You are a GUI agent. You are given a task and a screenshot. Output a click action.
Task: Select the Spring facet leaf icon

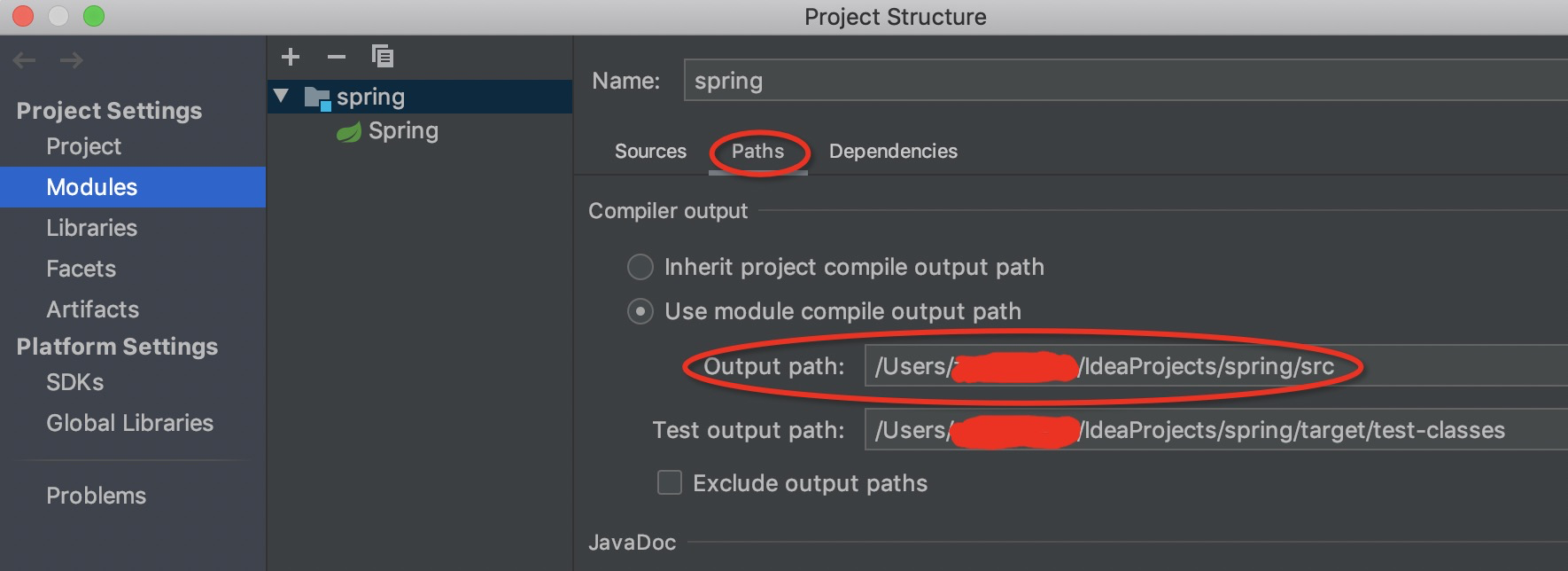pyautogui.click(x=349, y=132)
